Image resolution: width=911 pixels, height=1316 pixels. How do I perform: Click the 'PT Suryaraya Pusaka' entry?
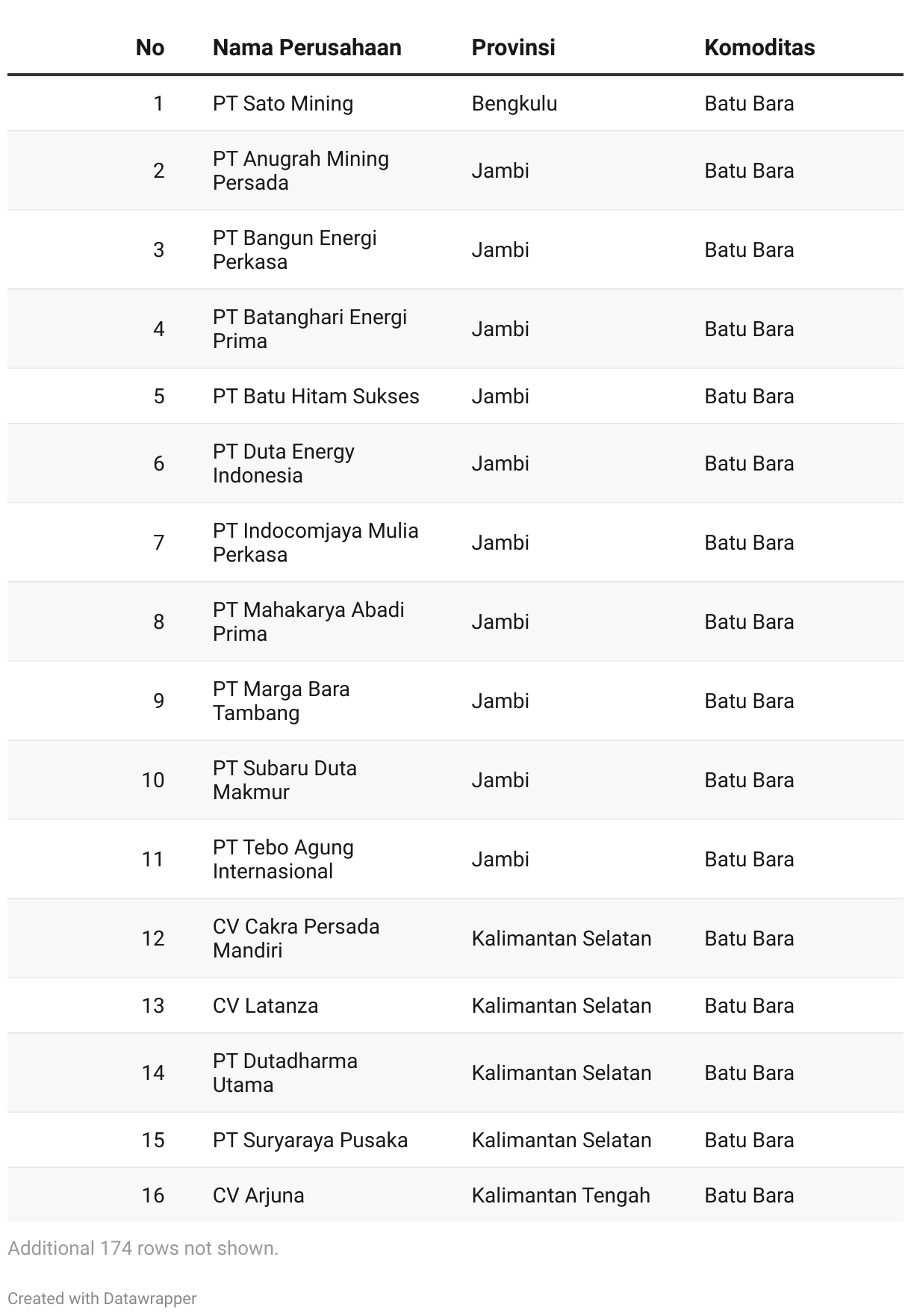click(x=310, y=1140)
